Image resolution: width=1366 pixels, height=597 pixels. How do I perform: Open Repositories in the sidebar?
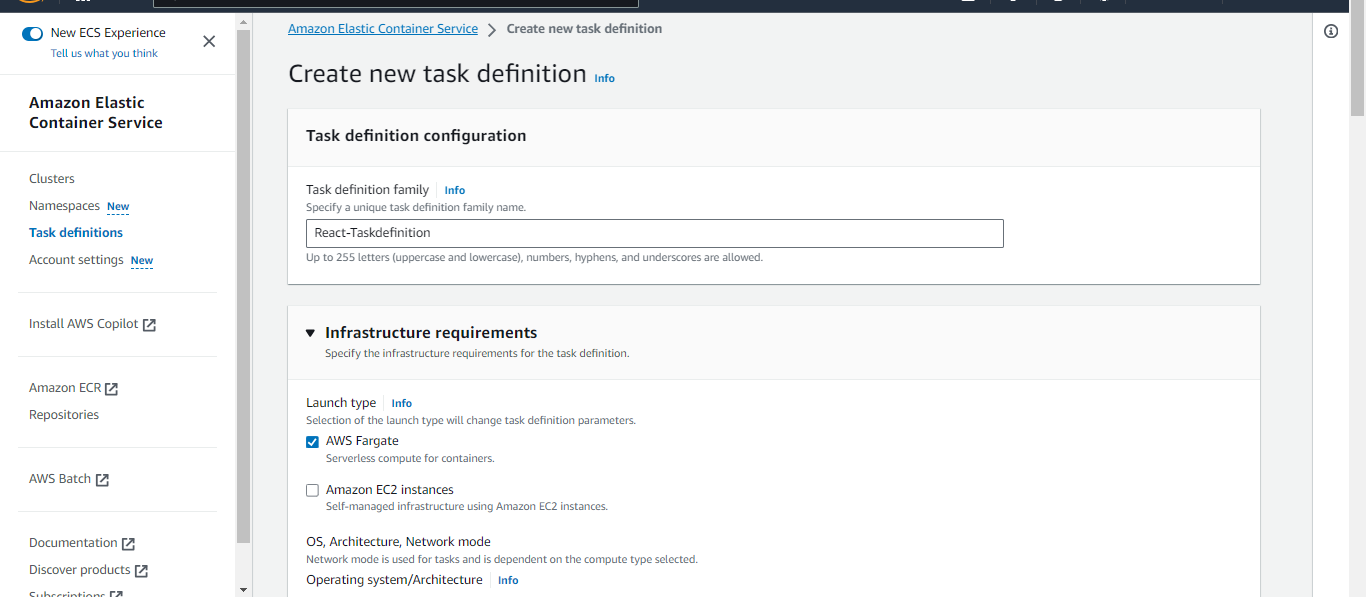[64, 415]
